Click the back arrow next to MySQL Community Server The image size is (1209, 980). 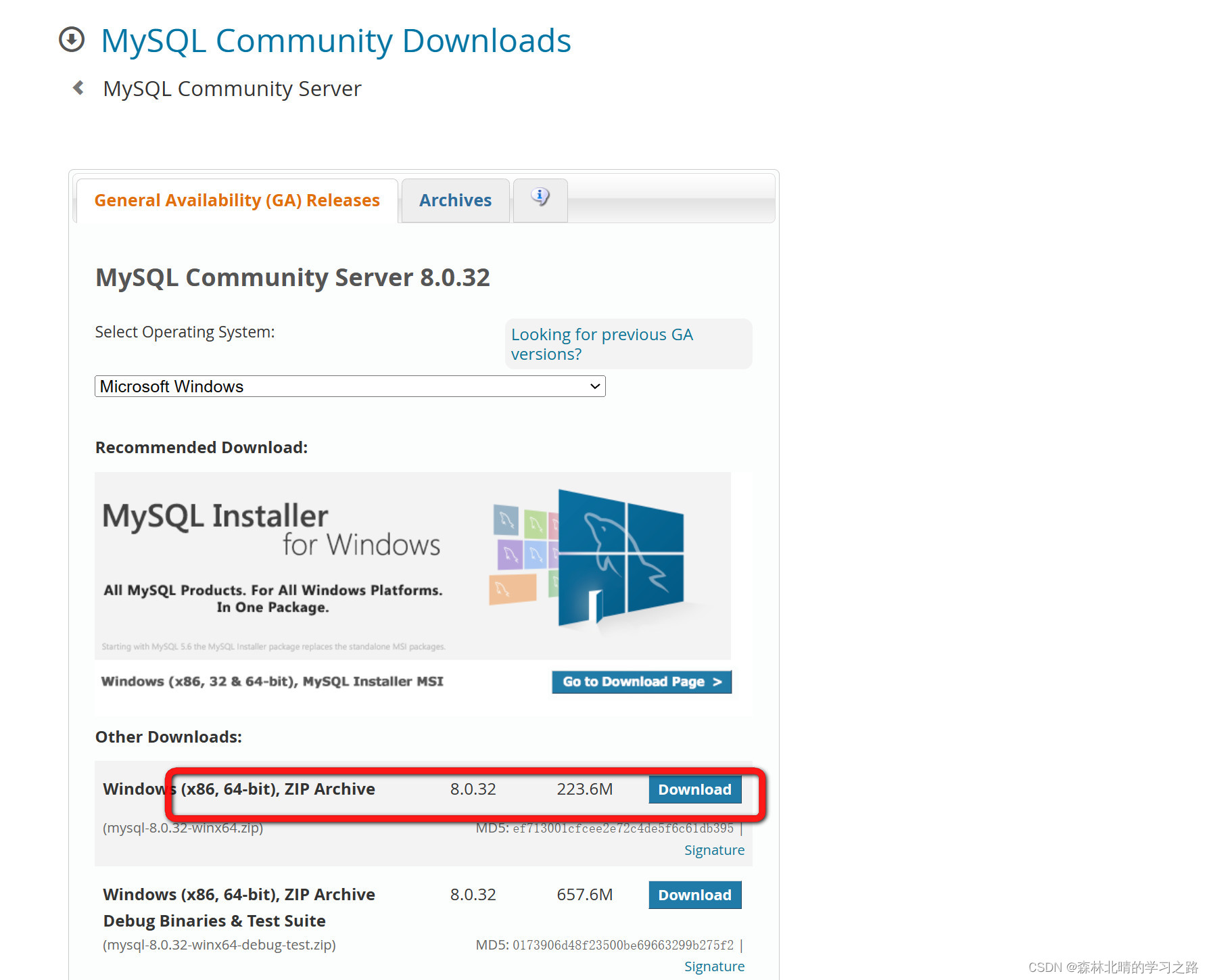[78, 88]
